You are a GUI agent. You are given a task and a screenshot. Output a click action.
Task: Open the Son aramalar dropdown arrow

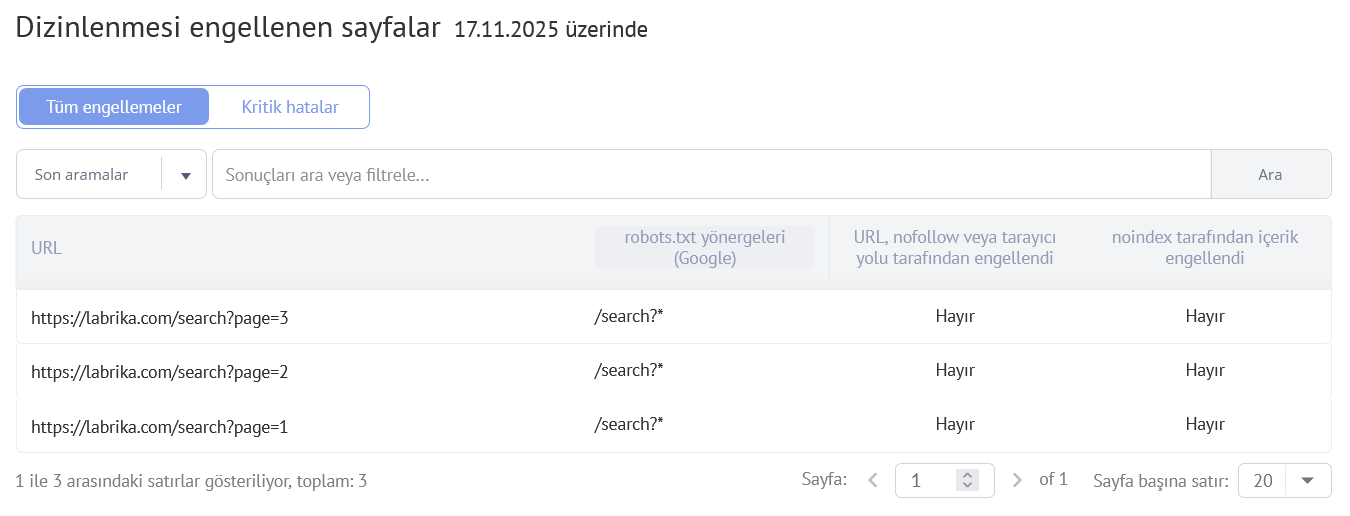185,175
